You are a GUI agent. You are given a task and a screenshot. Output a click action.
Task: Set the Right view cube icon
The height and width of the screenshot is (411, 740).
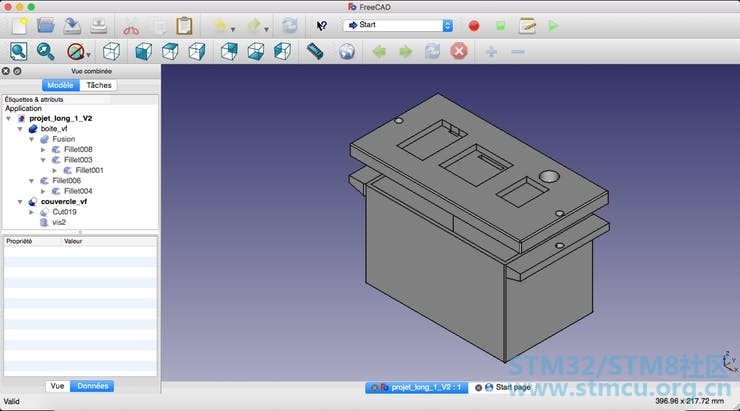point(197,51)
